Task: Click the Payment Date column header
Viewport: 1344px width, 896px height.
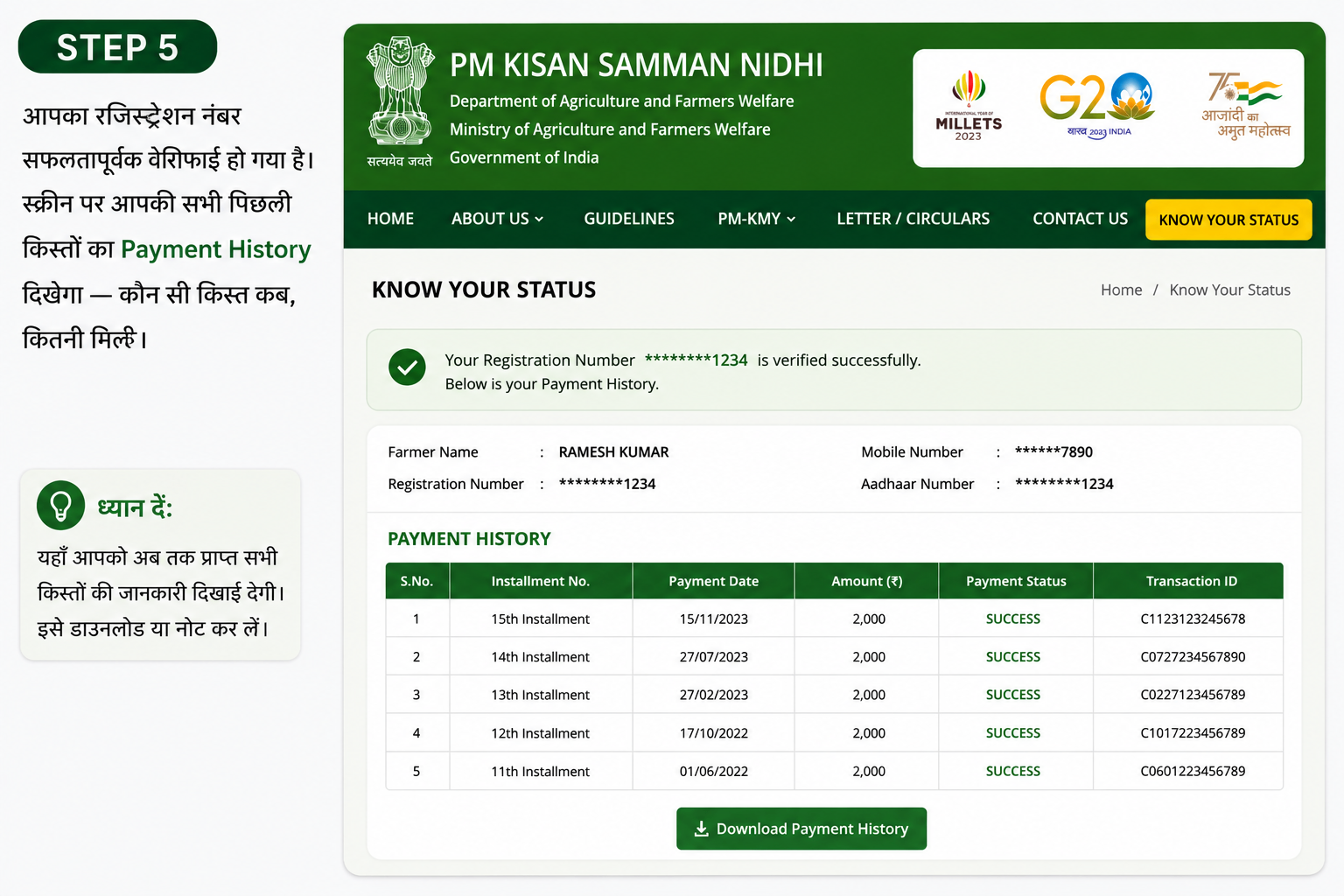Action: point(713,581)
